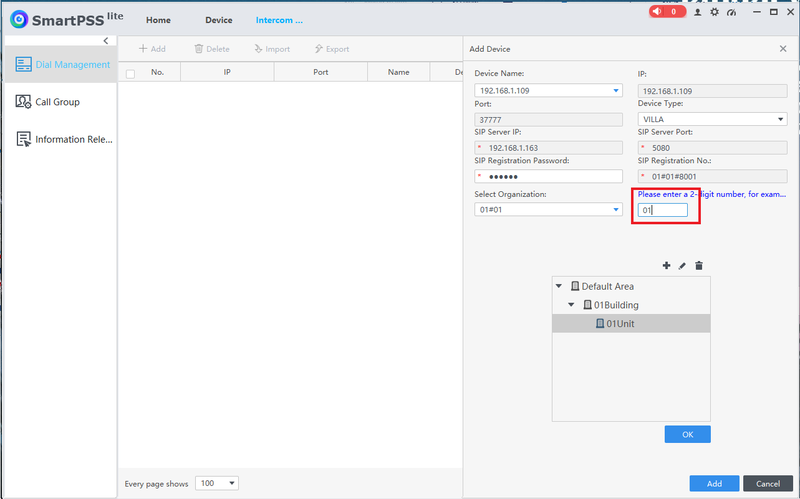Open Dial Management in the sidebar
800x499 pixels.
tap(61, 64)
